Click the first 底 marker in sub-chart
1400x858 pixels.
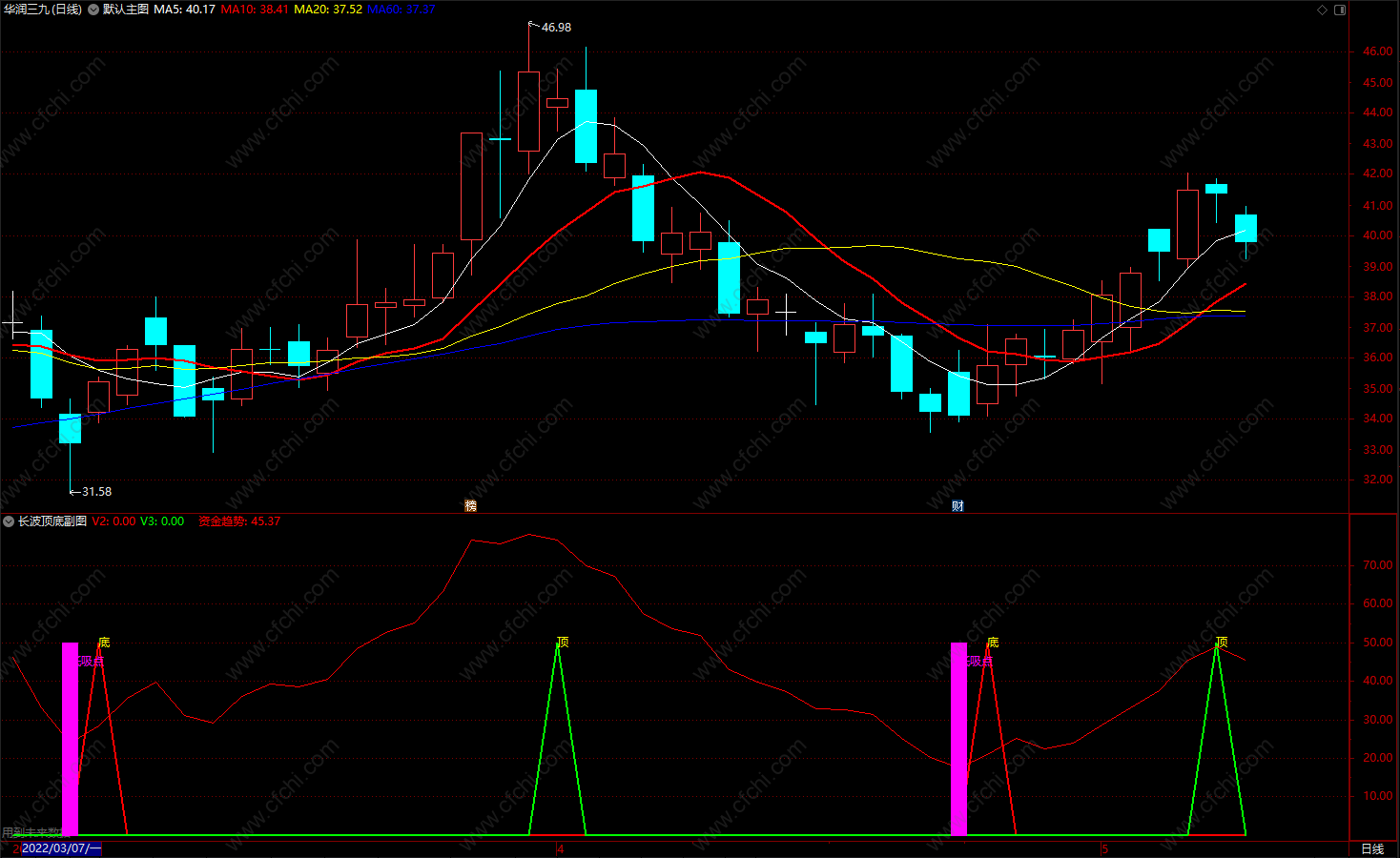[104, 642]
